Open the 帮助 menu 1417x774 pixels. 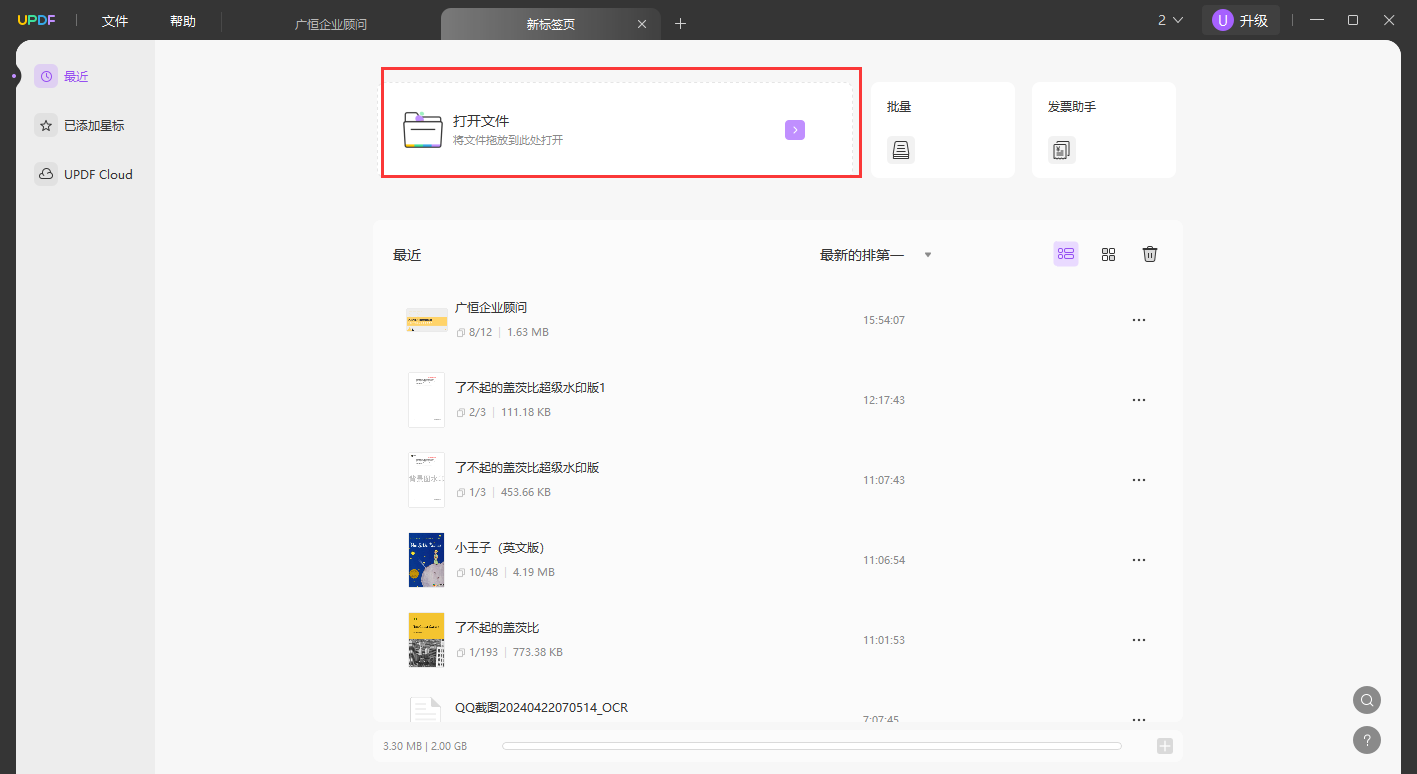[x=183, y=21]
